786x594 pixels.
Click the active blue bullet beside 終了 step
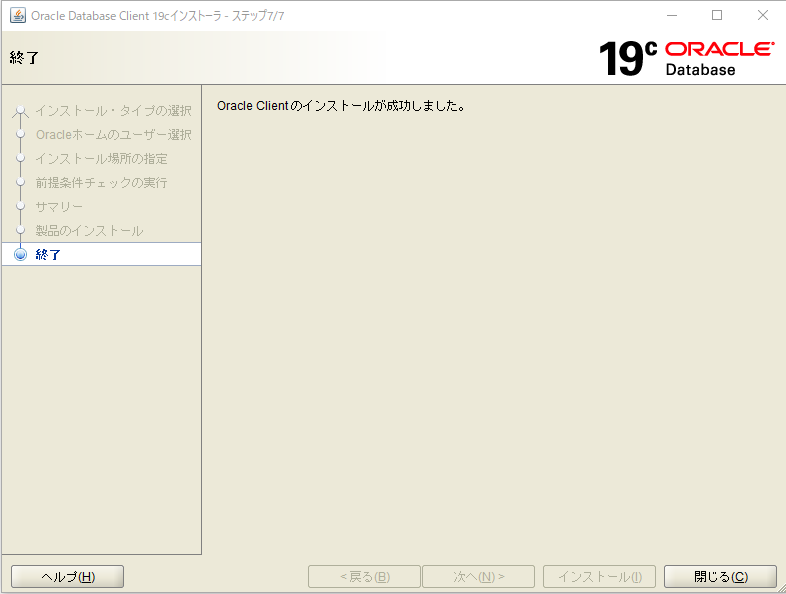tap(20, 255)
